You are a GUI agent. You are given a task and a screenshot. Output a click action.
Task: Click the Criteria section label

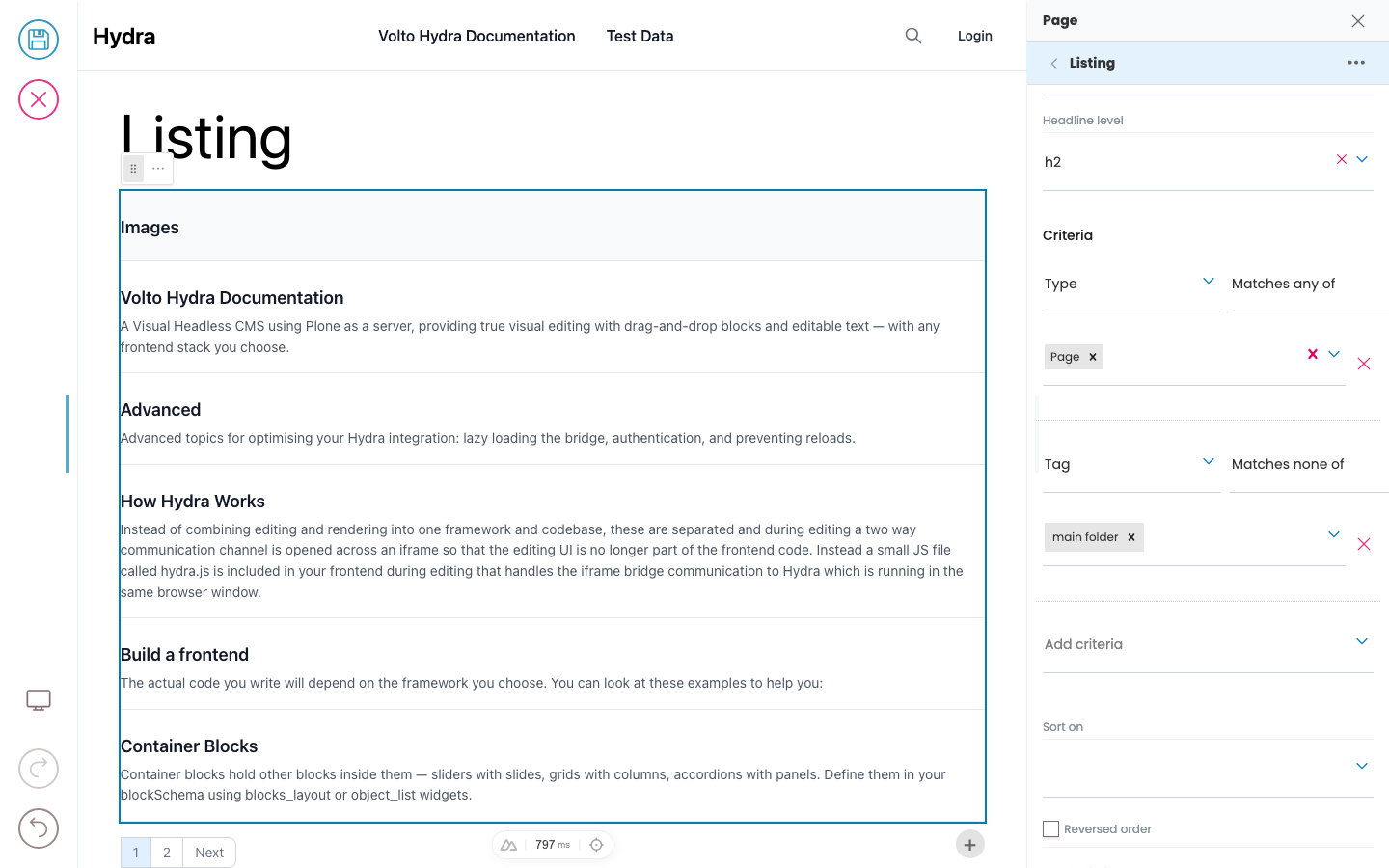(1068, 235)
